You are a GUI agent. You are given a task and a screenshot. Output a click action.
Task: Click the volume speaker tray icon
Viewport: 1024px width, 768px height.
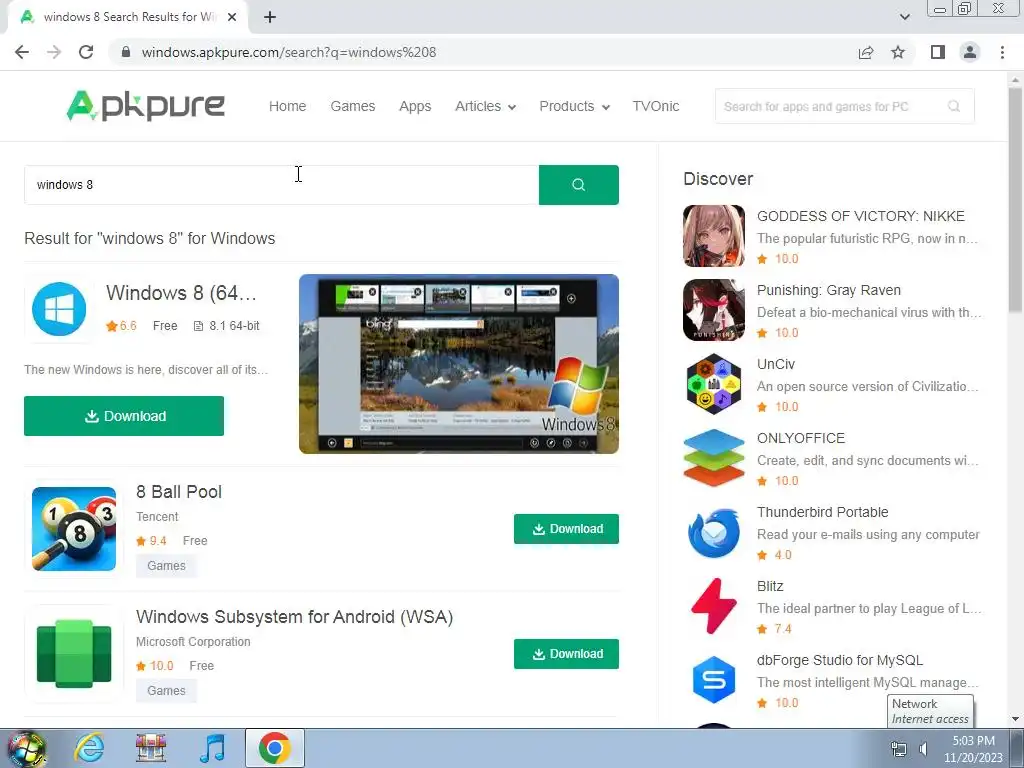click(923, 749)
